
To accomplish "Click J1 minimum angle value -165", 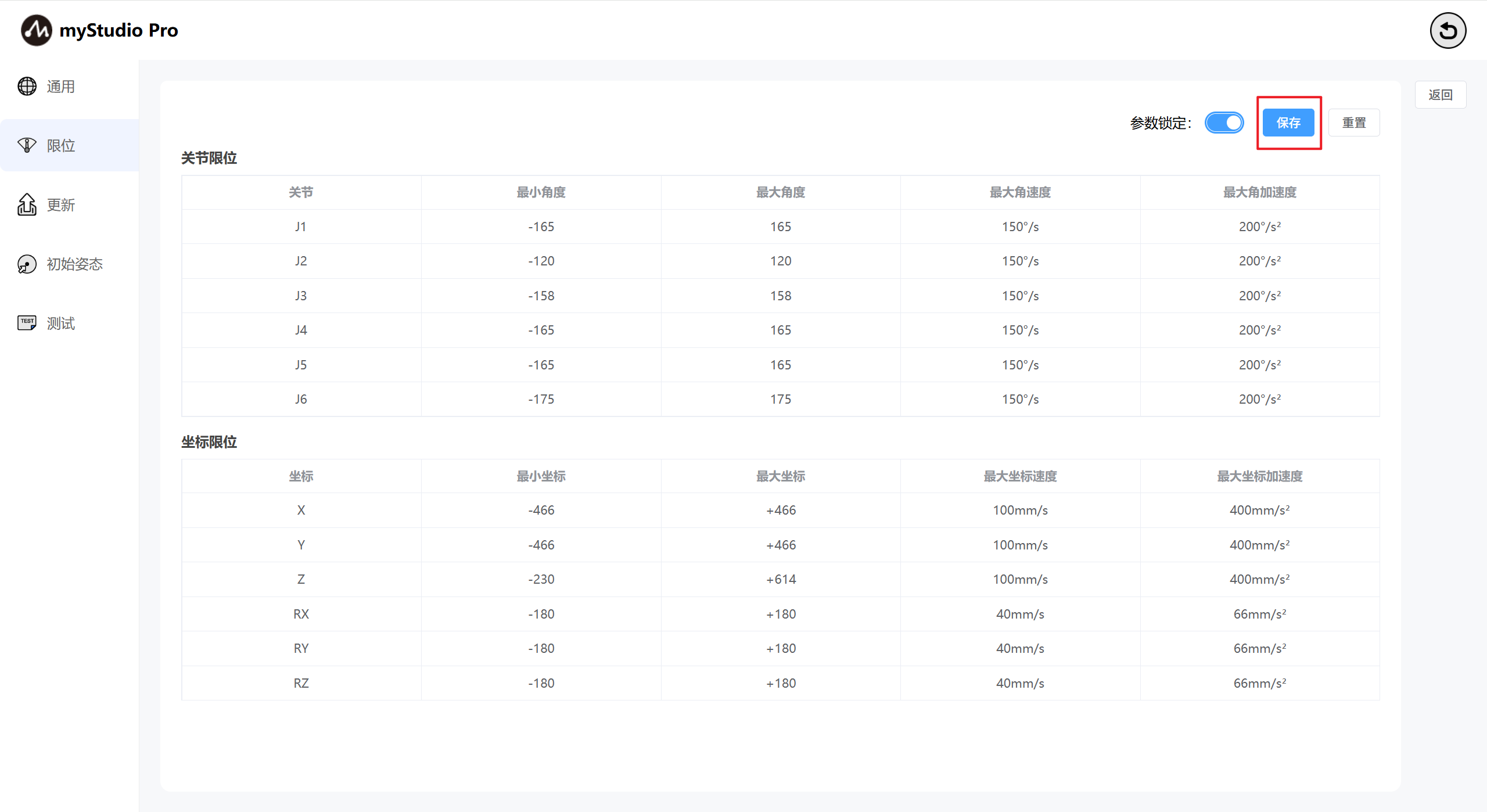I will (541, 227).
